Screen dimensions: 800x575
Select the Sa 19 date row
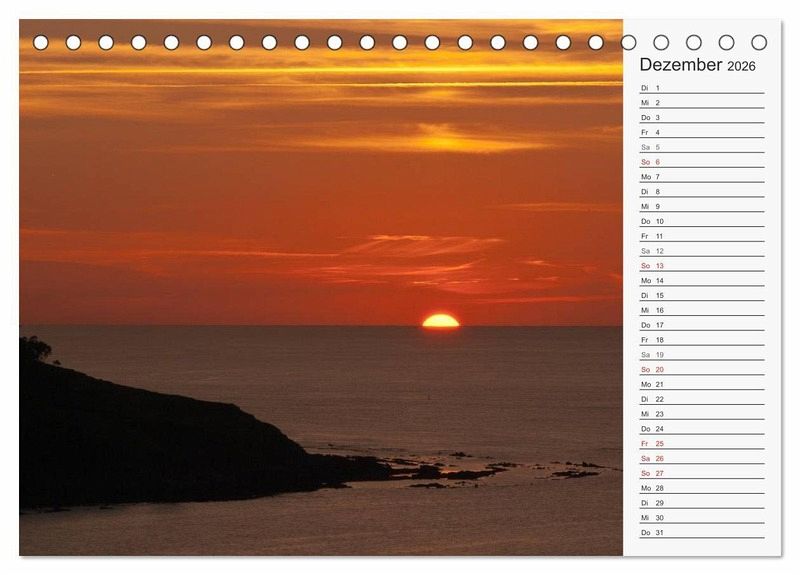[700, 355]
